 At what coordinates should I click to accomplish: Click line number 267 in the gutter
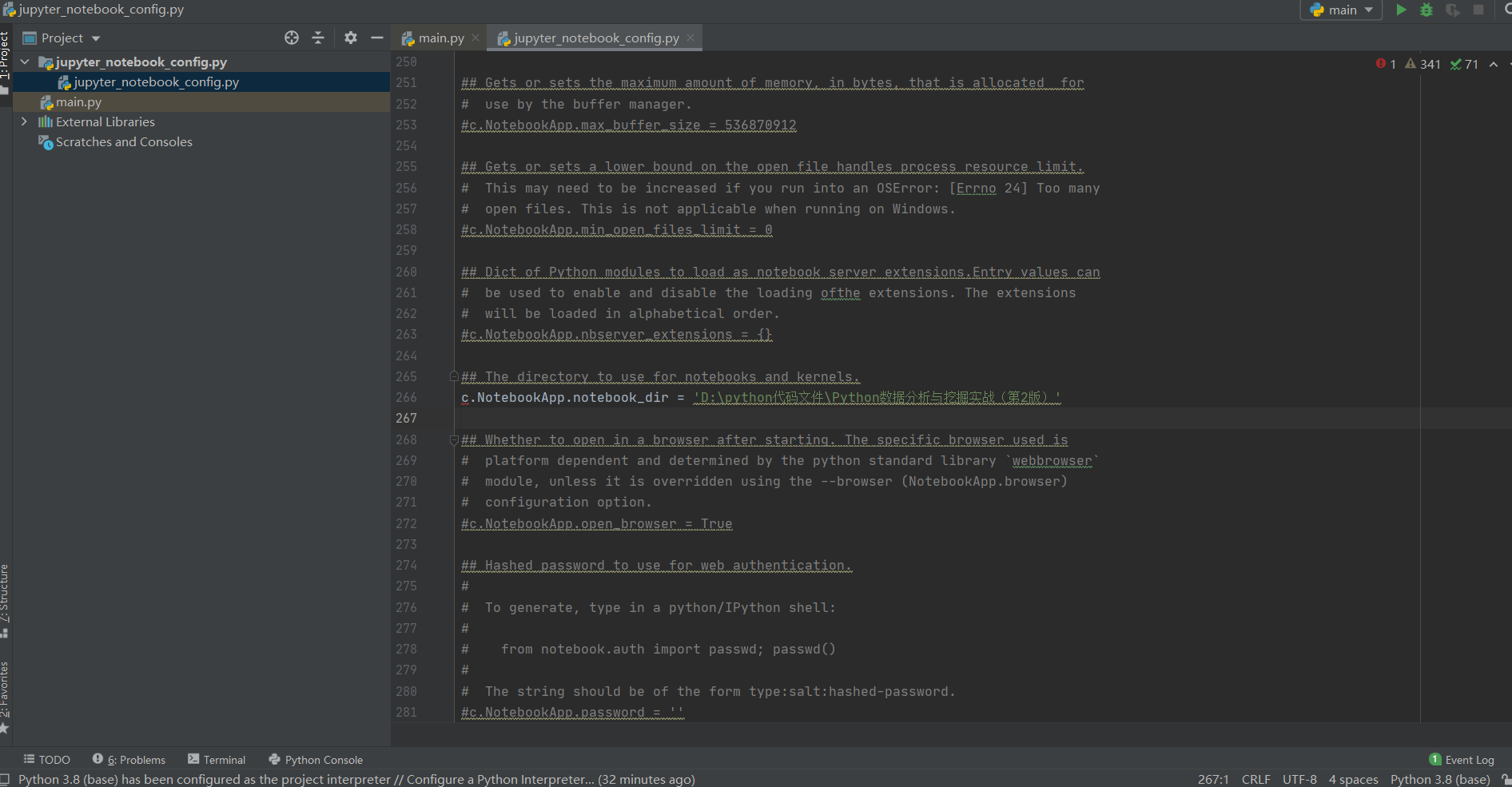[x=406, y=418]
